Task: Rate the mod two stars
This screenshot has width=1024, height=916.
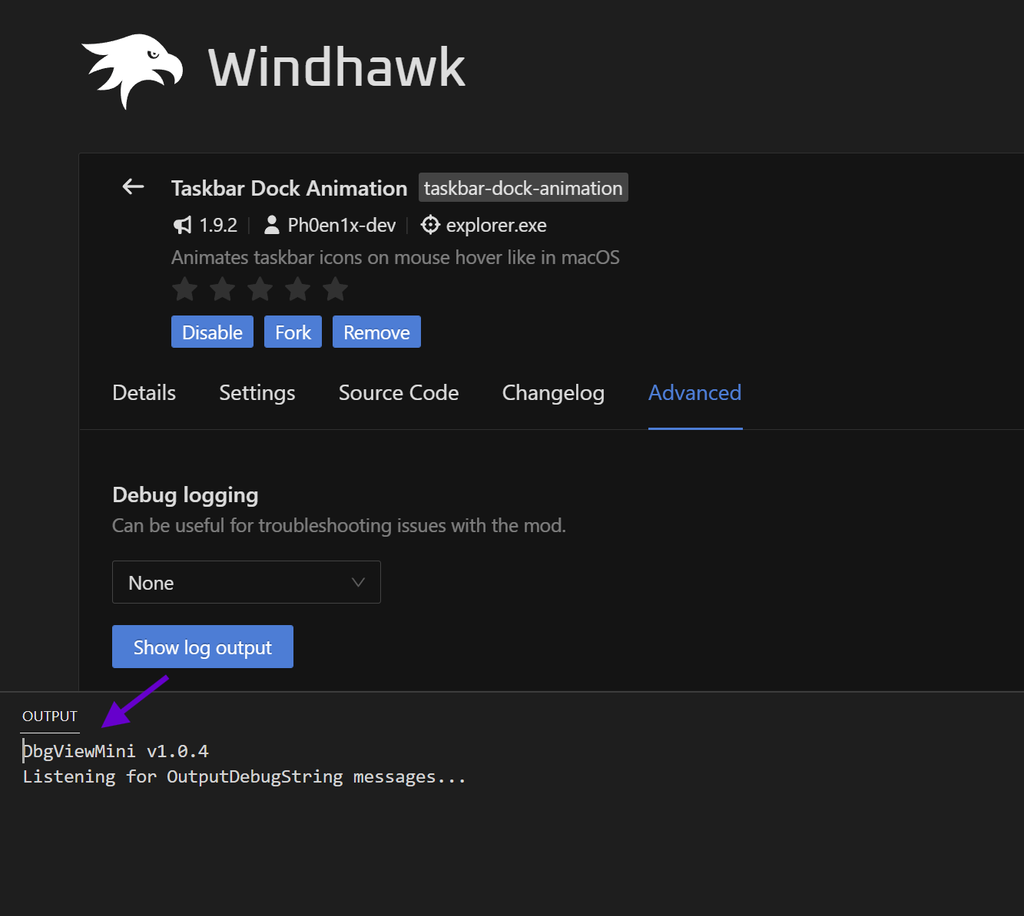Action: (223, 289)
